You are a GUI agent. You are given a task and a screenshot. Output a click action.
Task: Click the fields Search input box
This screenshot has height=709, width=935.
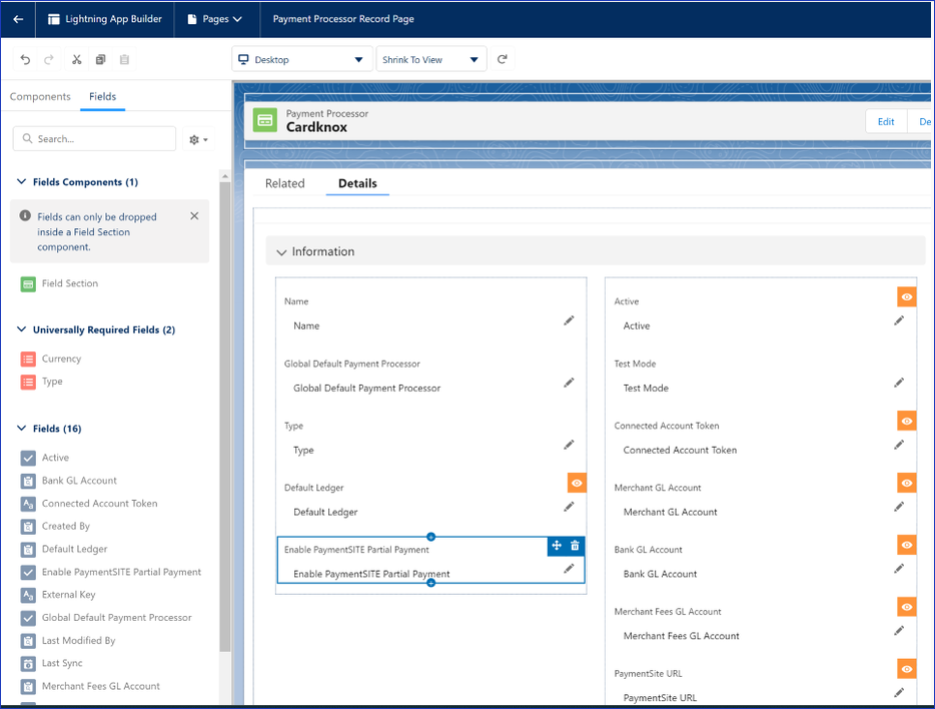pos(95,139)
